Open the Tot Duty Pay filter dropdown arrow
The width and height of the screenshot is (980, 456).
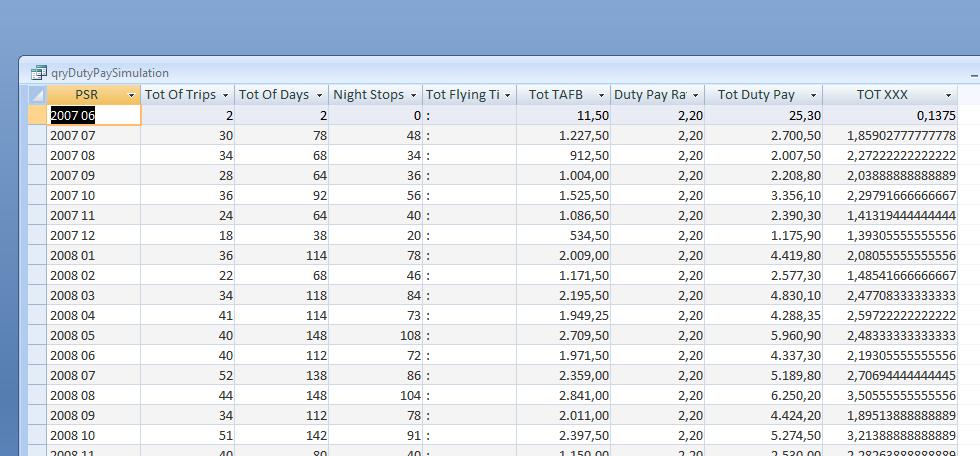[x=813, y=95]
